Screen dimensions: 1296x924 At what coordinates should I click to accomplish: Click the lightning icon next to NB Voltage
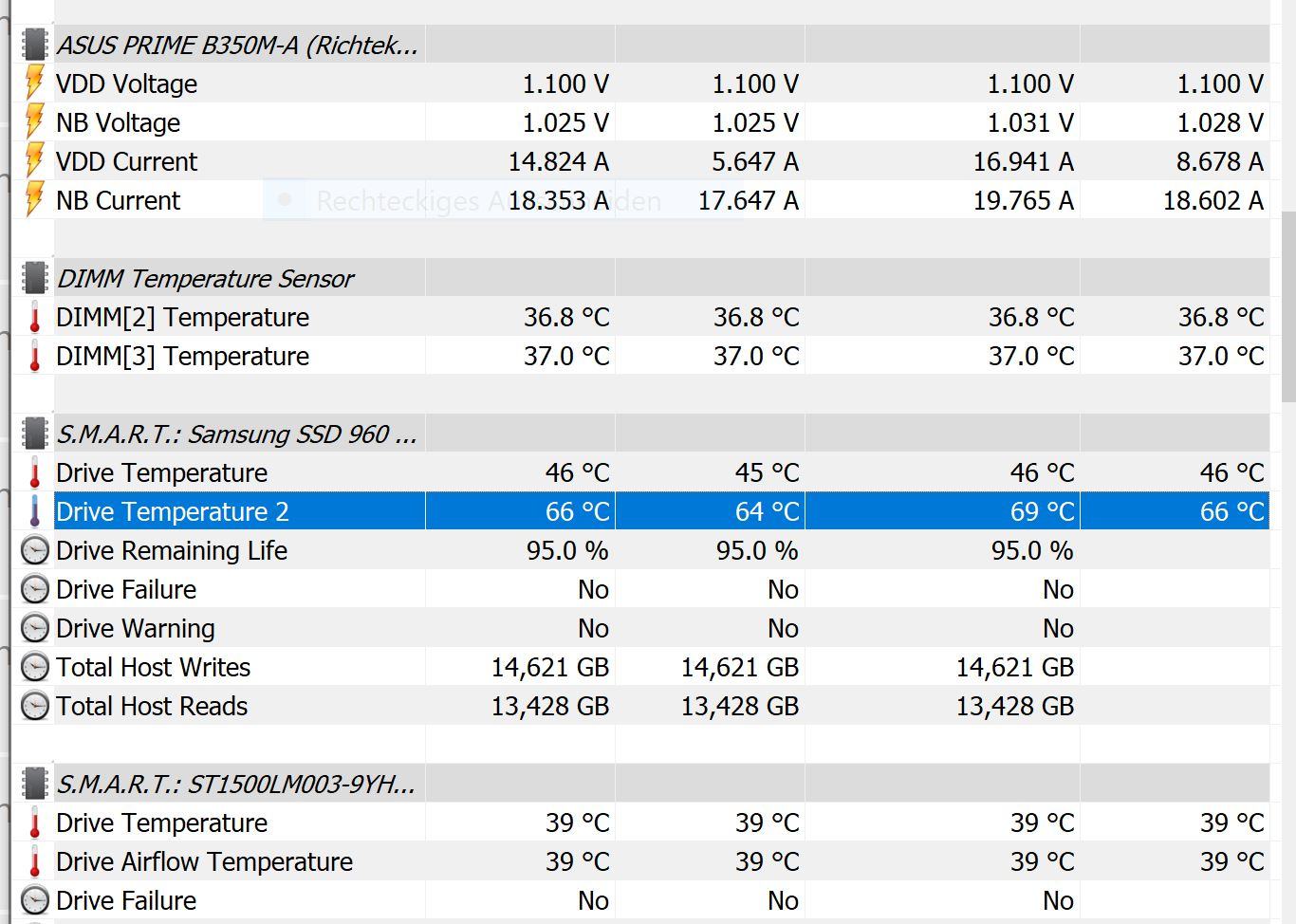34,122
